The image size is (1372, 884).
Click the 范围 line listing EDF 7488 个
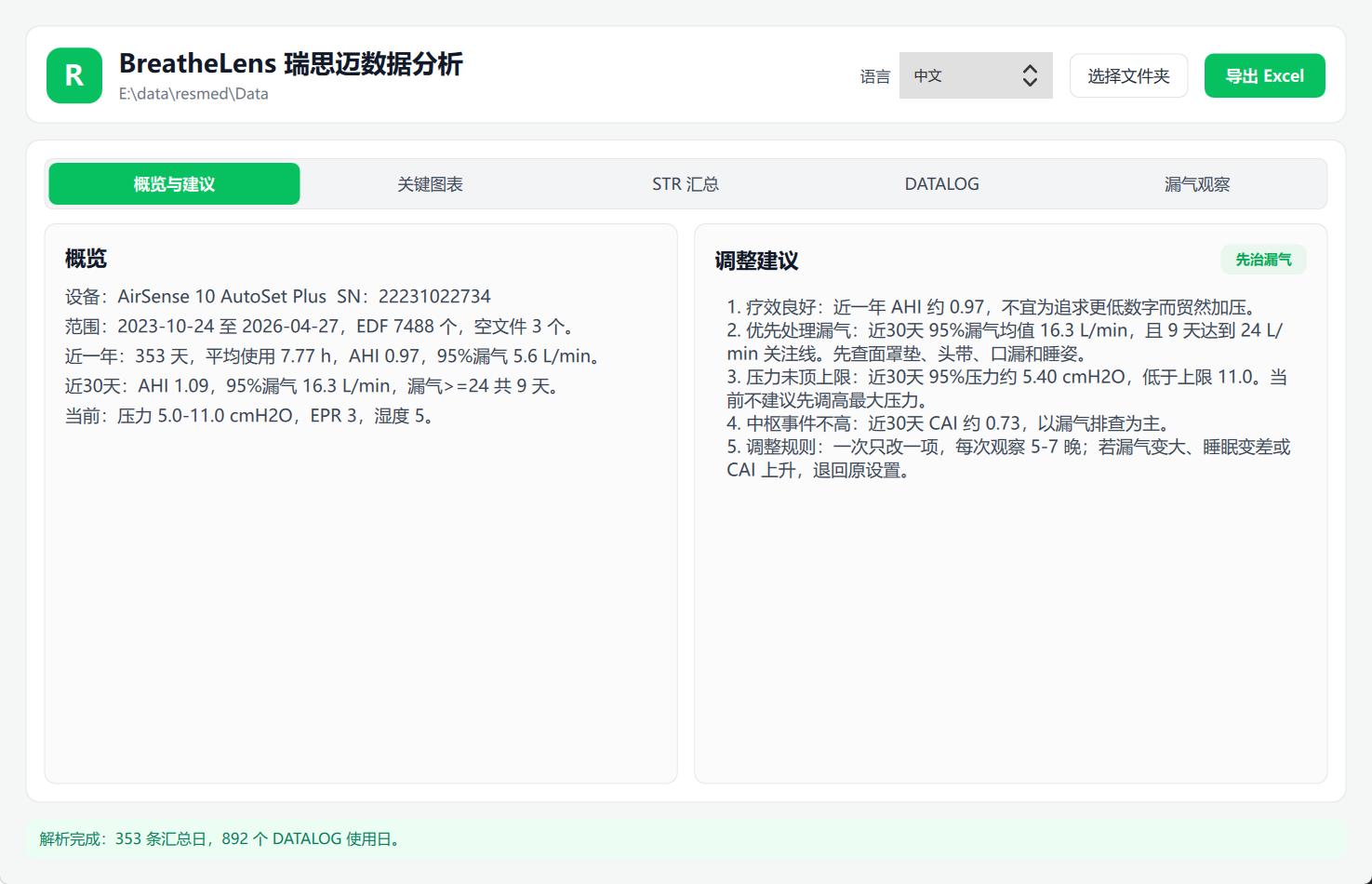322,327
